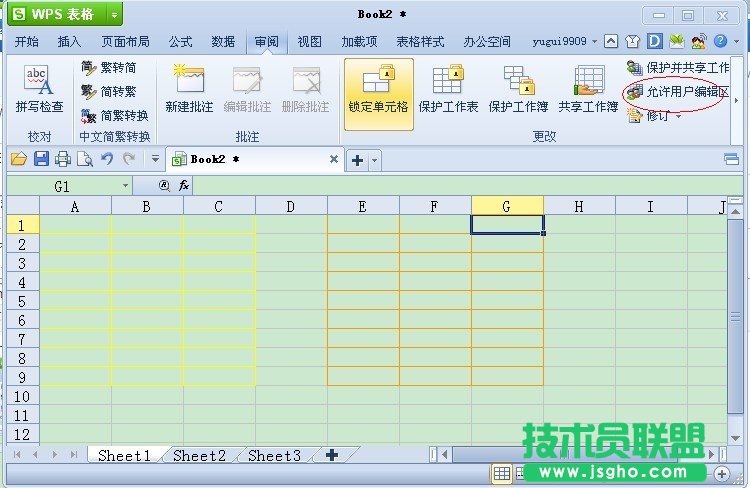The width and height of the screenshot is (750, 488).
Task: Click the blue D icon in tab bar
Action: tap(654, 41)
